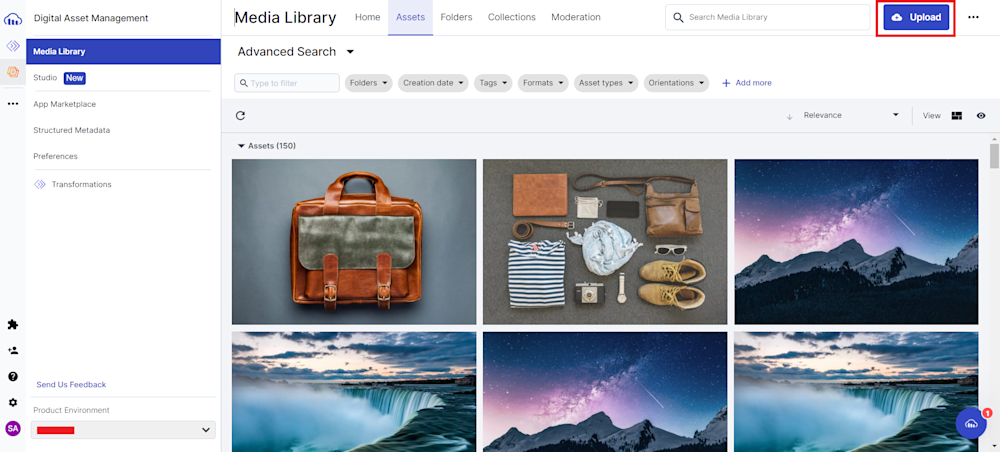Click the Send Us Feedback link

click(x=71, y=385)
